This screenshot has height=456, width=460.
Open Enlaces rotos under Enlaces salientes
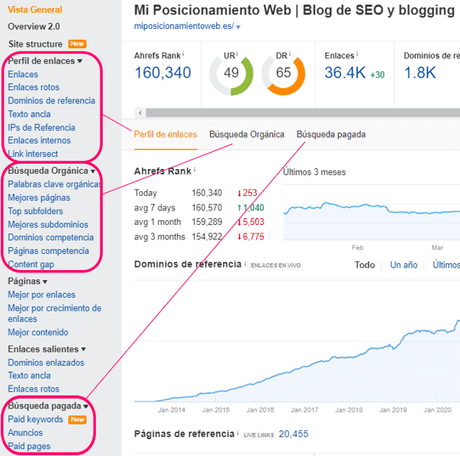(x=34, y=389)
